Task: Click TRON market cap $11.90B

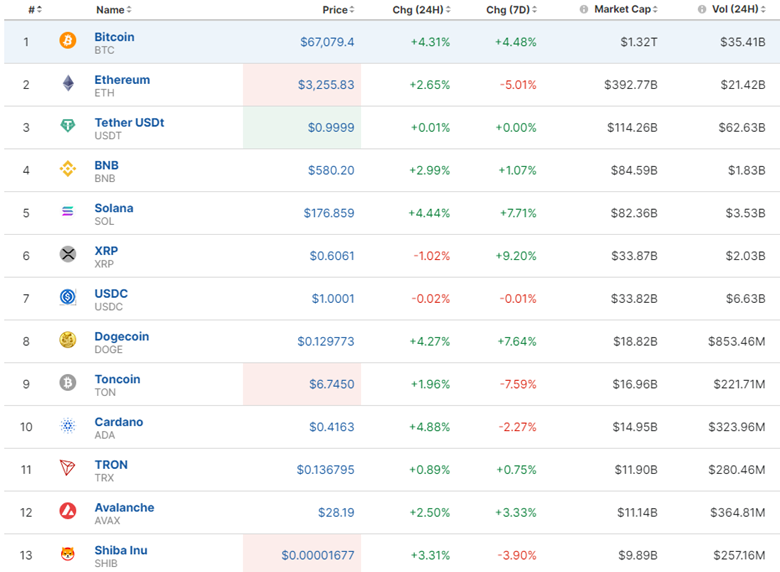Action: click(636, 470)
